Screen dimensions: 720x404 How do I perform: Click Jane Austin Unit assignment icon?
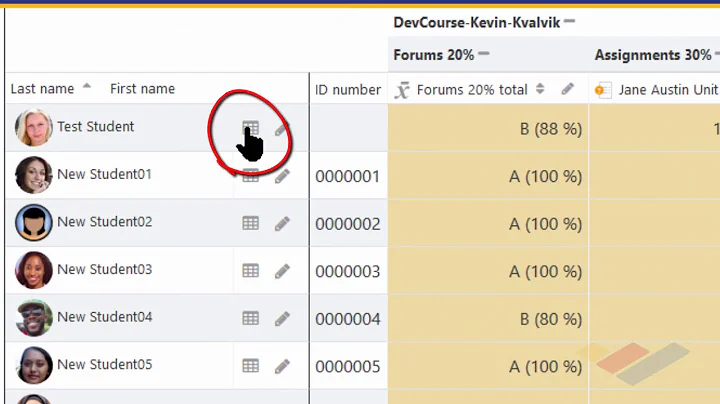pyautogui.click(x=603, y=90)
